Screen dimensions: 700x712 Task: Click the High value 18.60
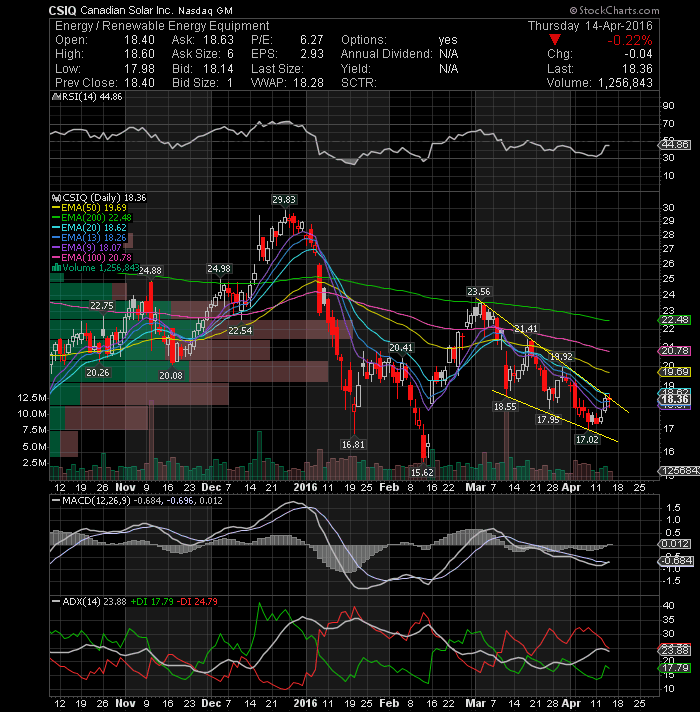click(139, 54)
